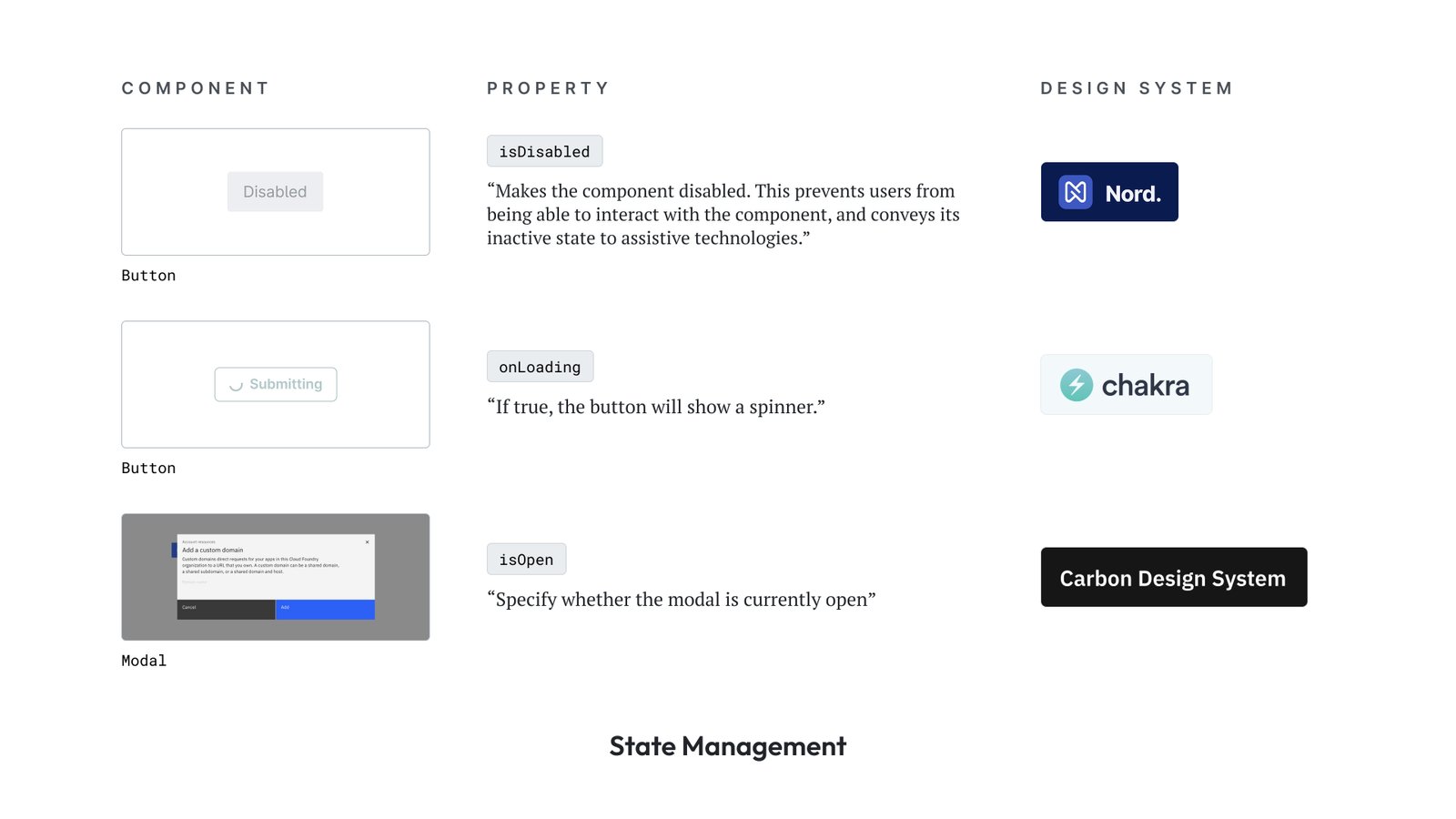This screenshot has height=819, width=1456.
Task: Click the Chakra lightning bolt icon
Action: tap(1077, 385)
